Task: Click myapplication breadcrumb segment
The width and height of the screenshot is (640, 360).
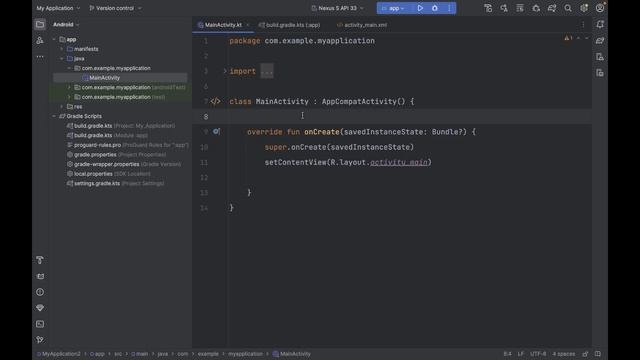Action: 245,354
